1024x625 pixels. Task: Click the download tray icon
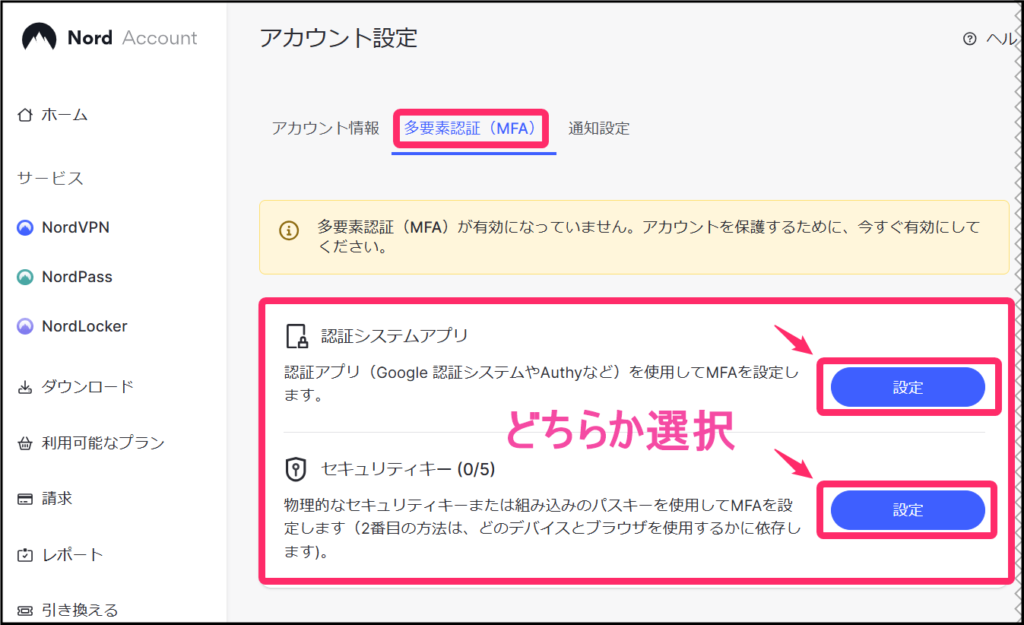point(25,387)
